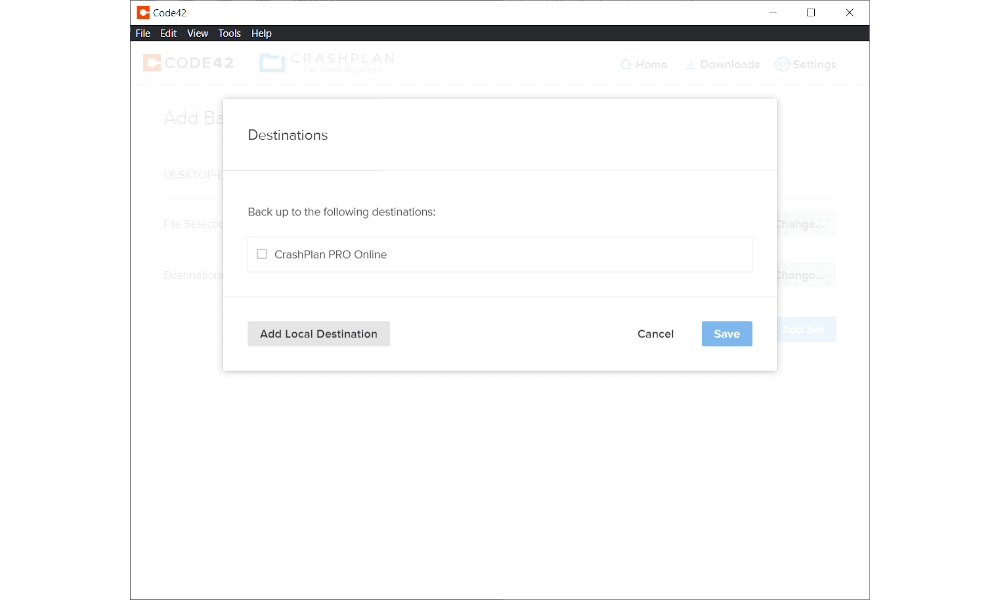This screenshot has width=1000, height=600.
Task: Open the Downloads link text
Action: (x=730, y=64)
